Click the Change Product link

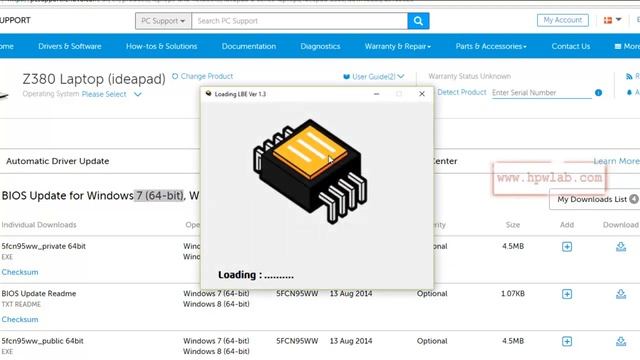point(202,76)
